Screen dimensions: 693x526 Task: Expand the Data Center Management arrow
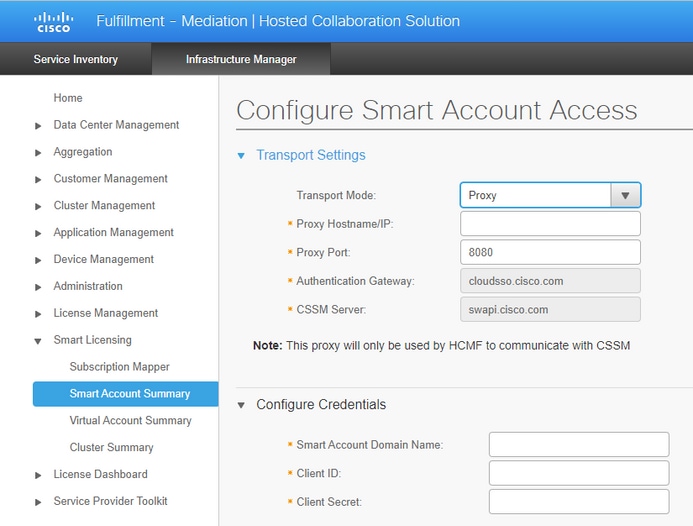[x=38, y=126]
